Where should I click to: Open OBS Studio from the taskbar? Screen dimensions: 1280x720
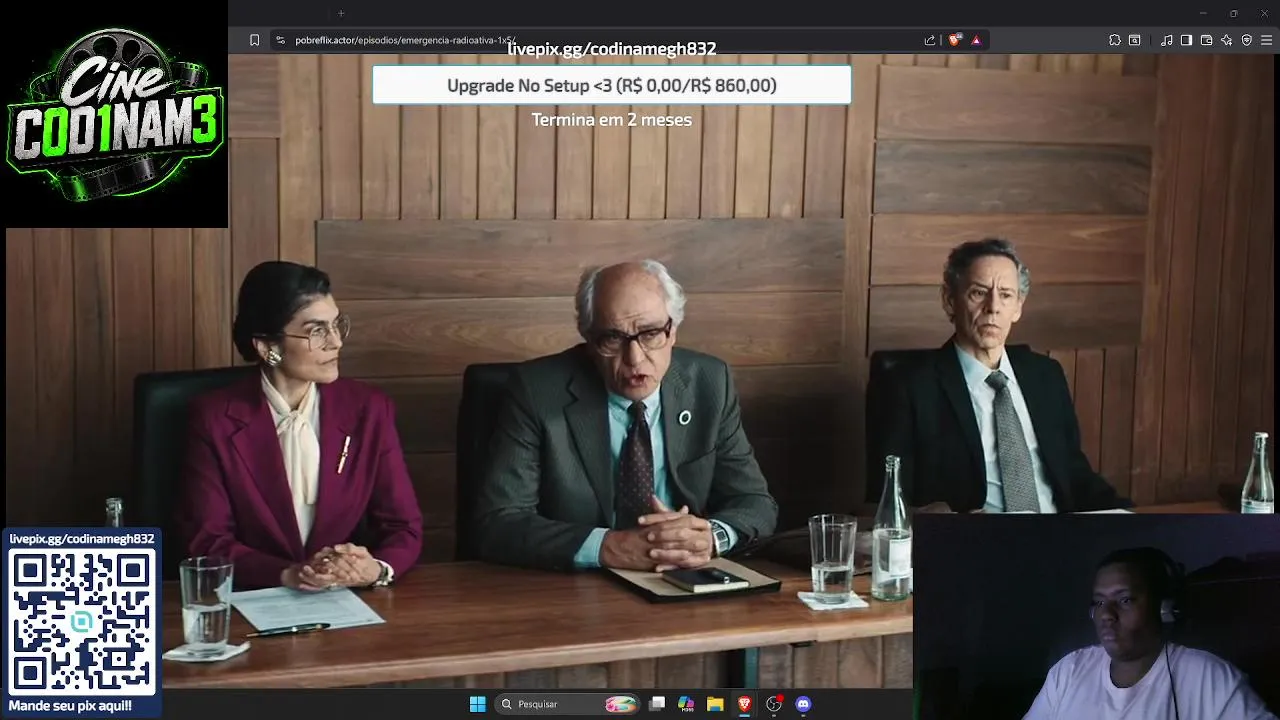tap(773, 704)
